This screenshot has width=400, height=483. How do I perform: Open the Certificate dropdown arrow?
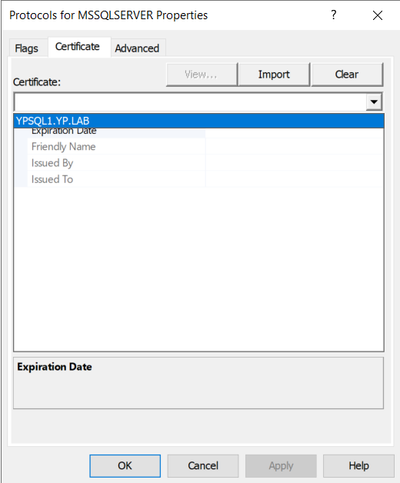click(x=374, y=102)
